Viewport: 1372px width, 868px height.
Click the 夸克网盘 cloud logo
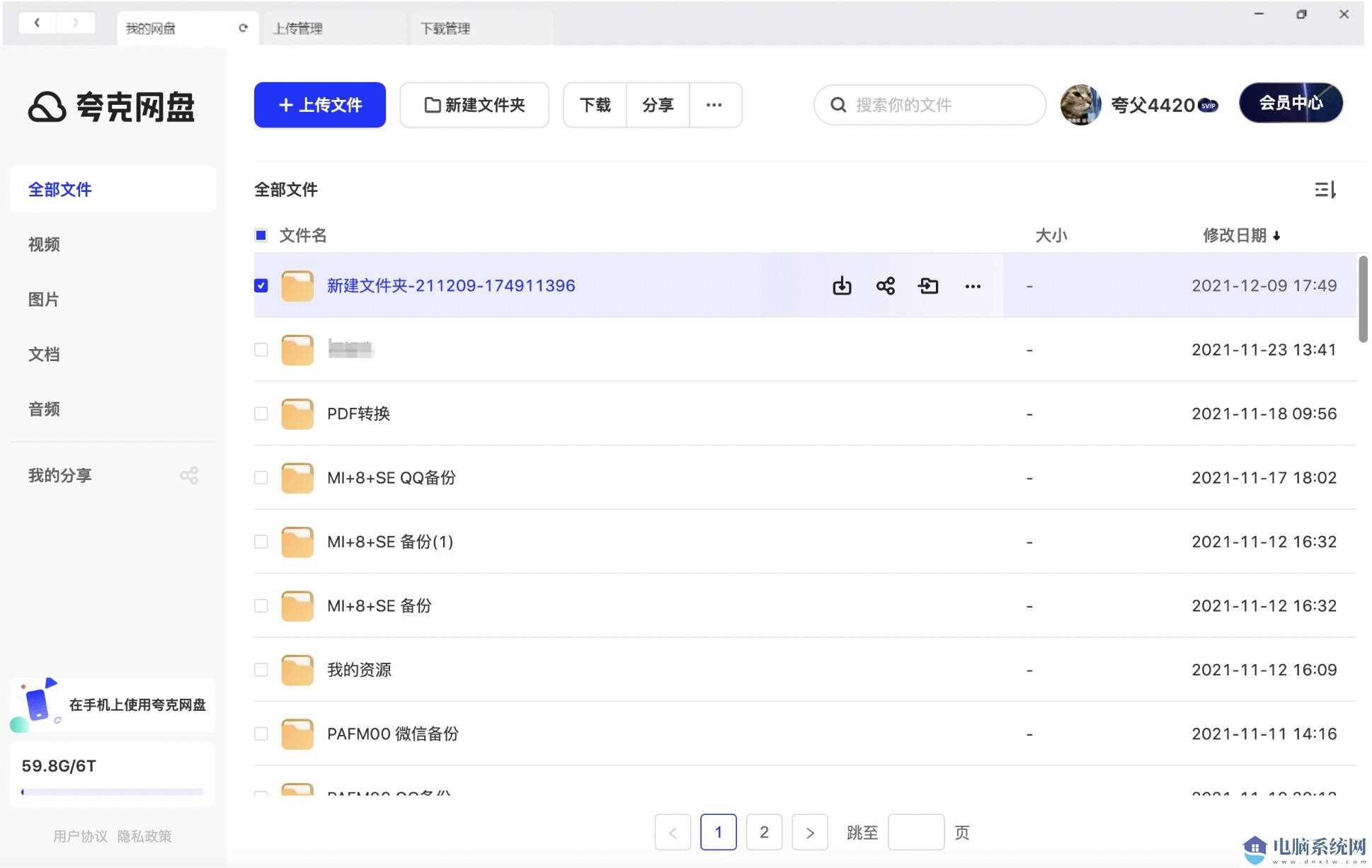pyautogui.click(x=47, y=107)
